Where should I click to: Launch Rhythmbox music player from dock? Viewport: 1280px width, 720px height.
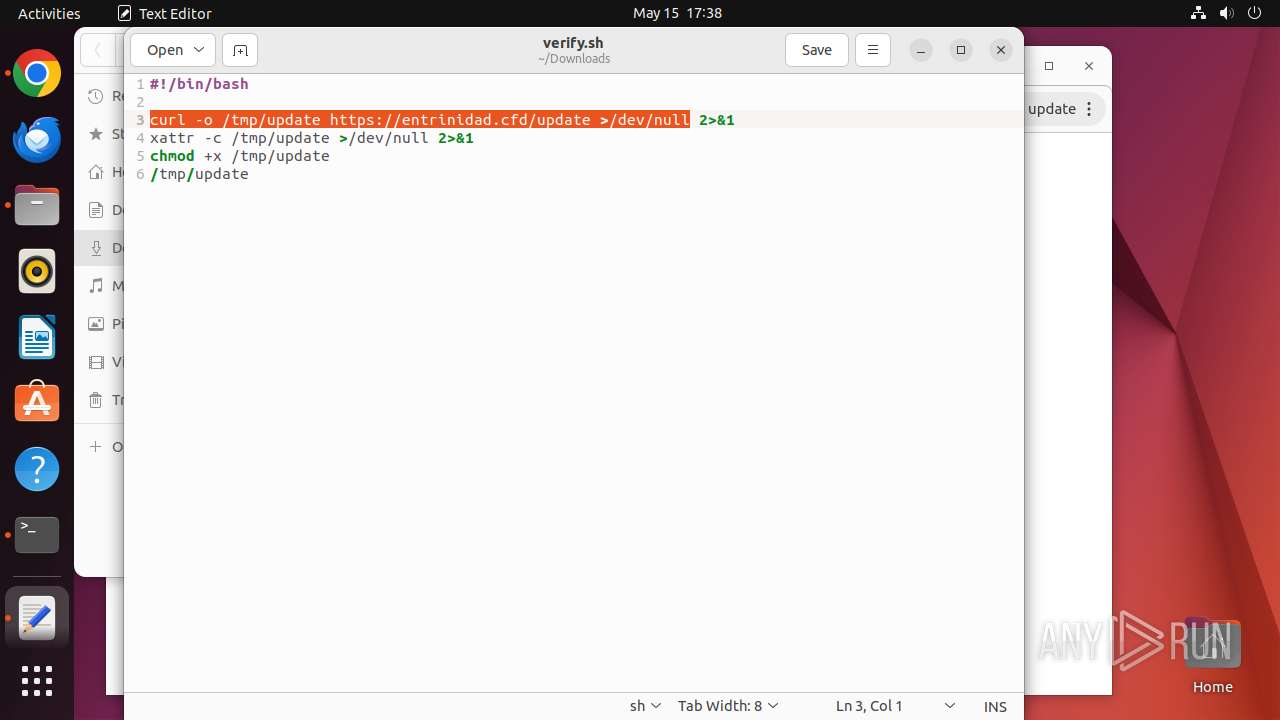coord(37,271)
